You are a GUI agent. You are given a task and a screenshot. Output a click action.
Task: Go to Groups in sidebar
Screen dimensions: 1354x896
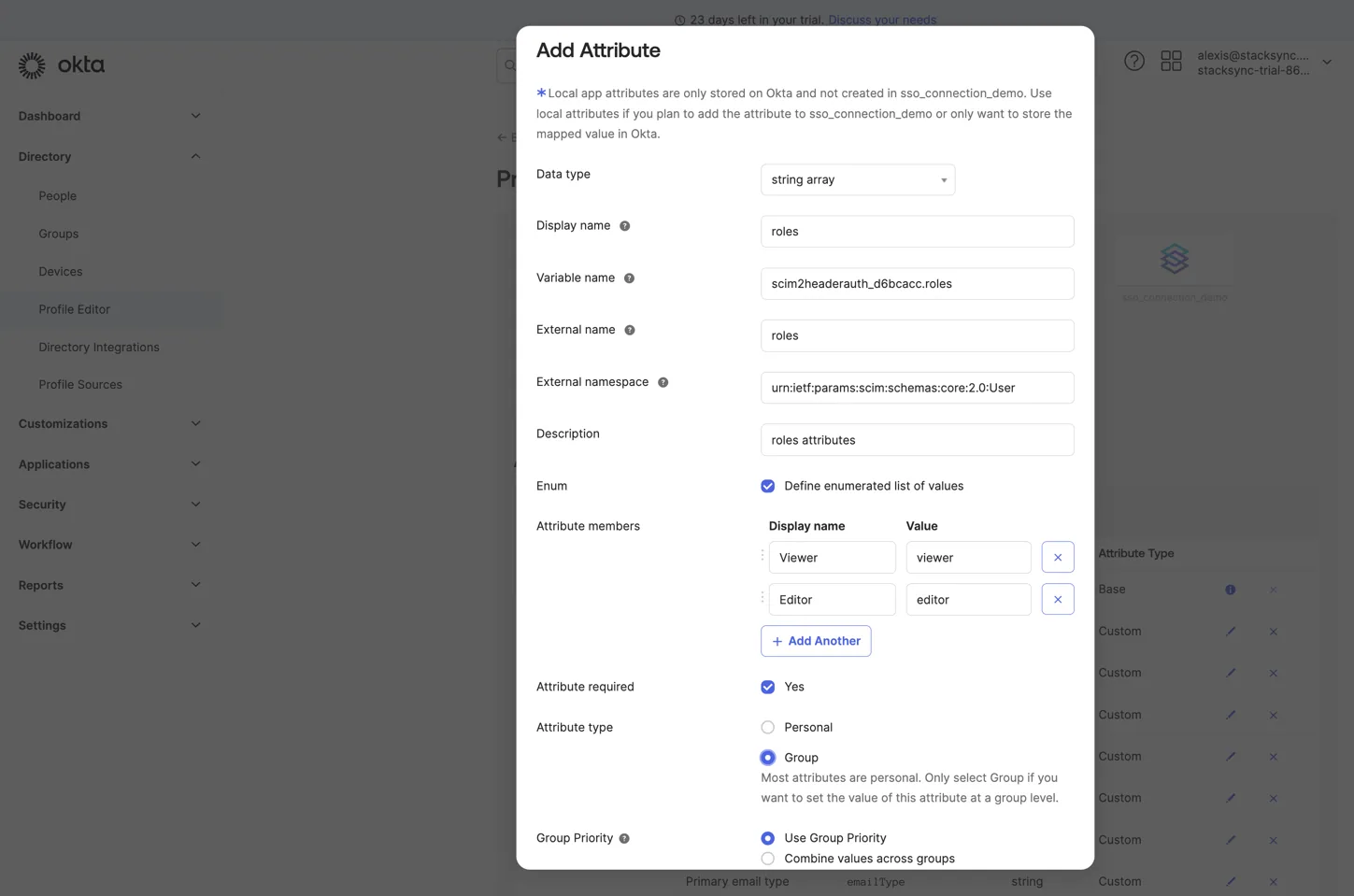(59, 234)
